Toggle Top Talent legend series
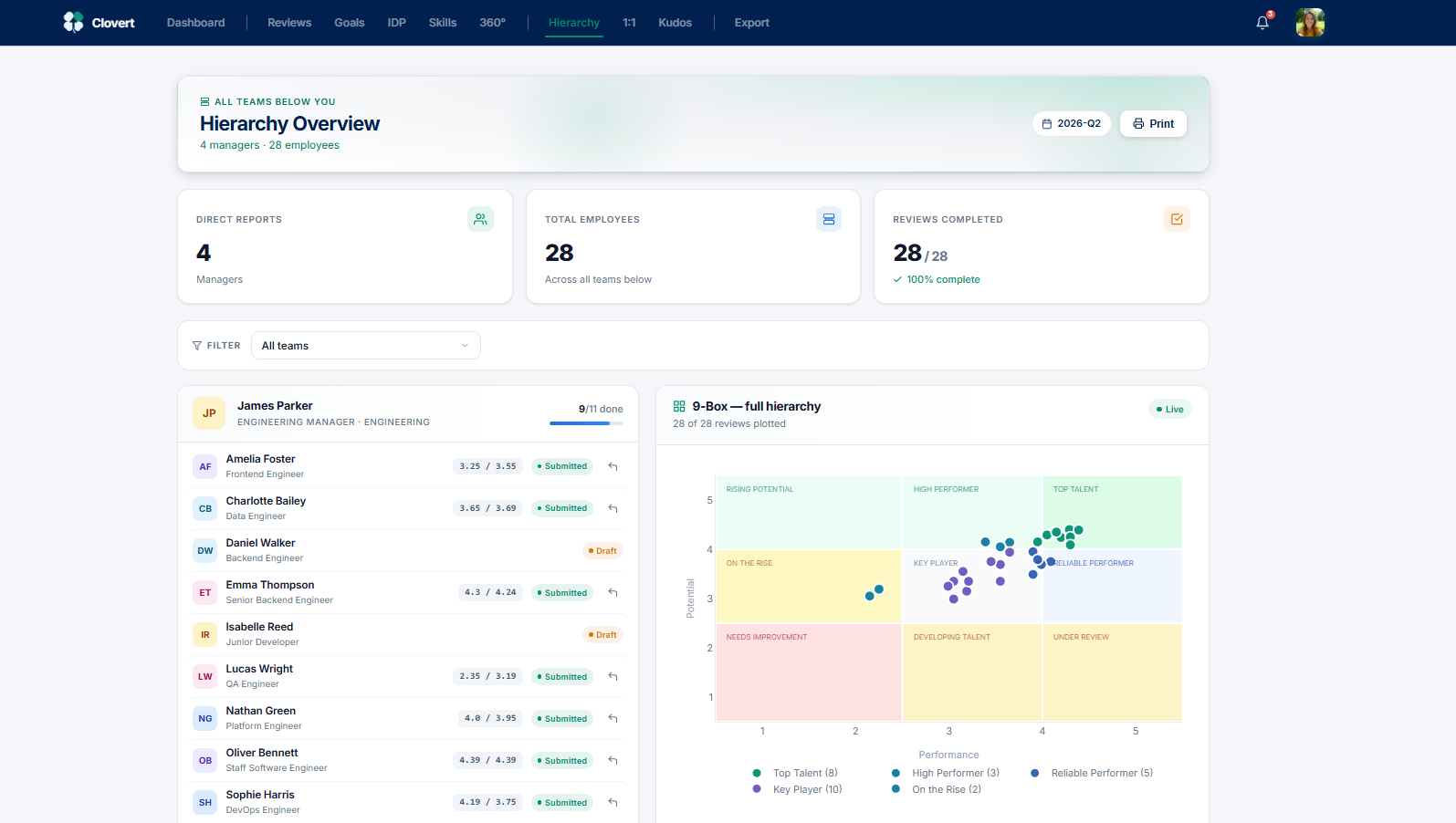 click(x=795, y=773)
